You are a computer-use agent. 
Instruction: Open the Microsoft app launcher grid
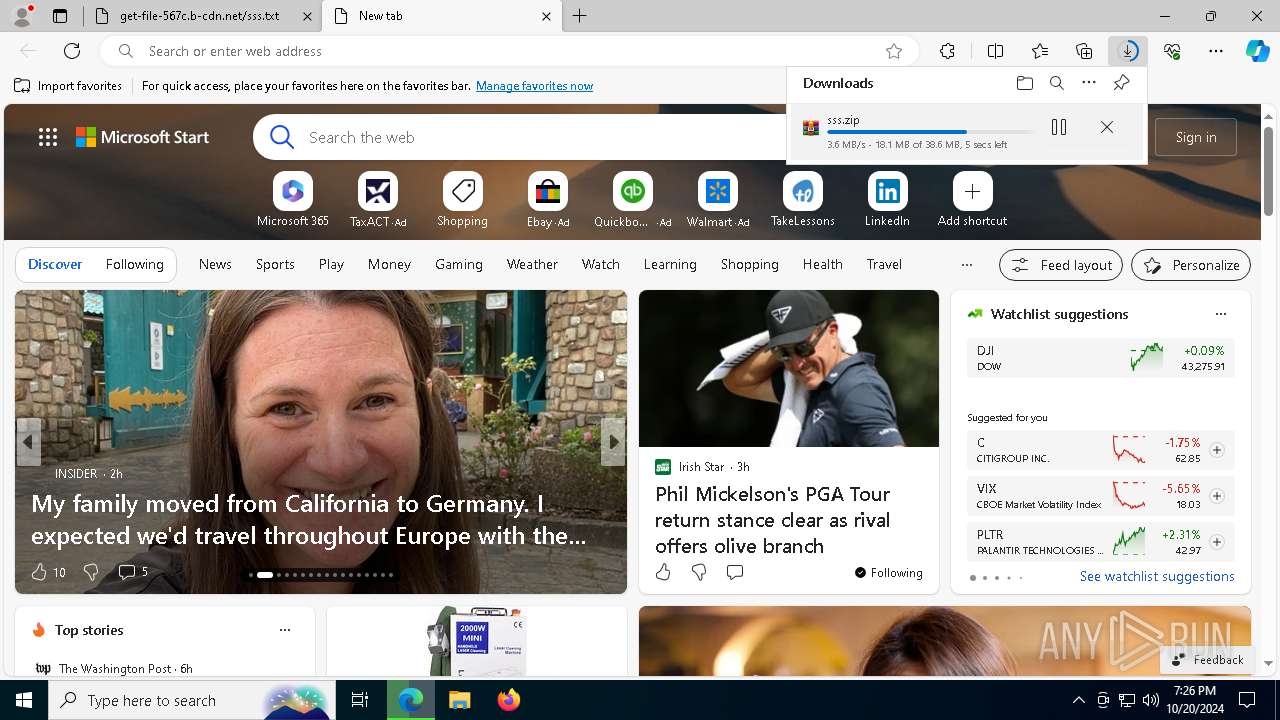click(48, 137)
